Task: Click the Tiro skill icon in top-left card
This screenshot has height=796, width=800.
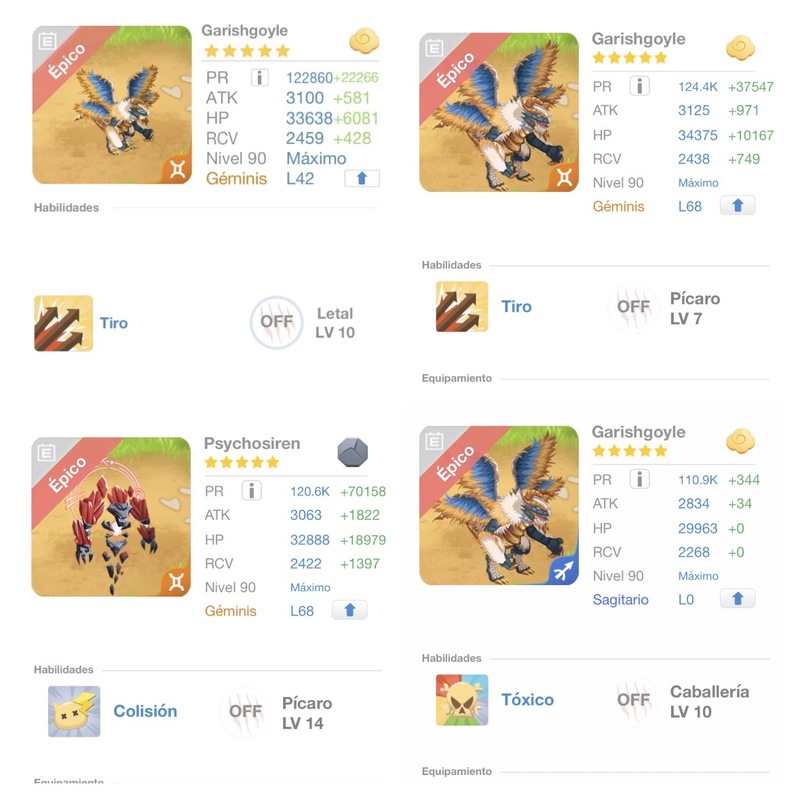Action: [x=63, y=323]
